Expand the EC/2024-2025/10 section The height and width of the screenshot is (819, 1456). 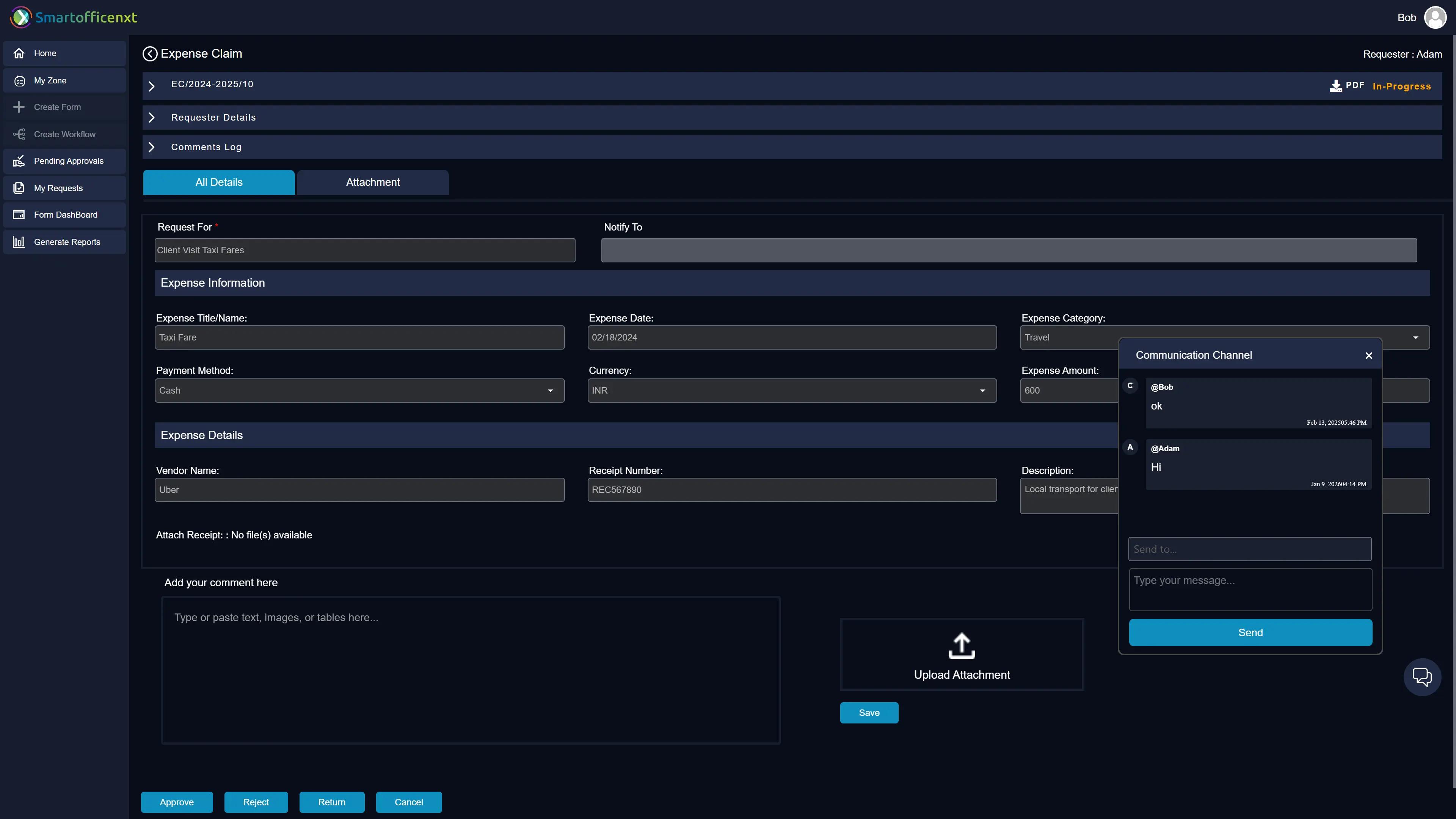point(152,86)
